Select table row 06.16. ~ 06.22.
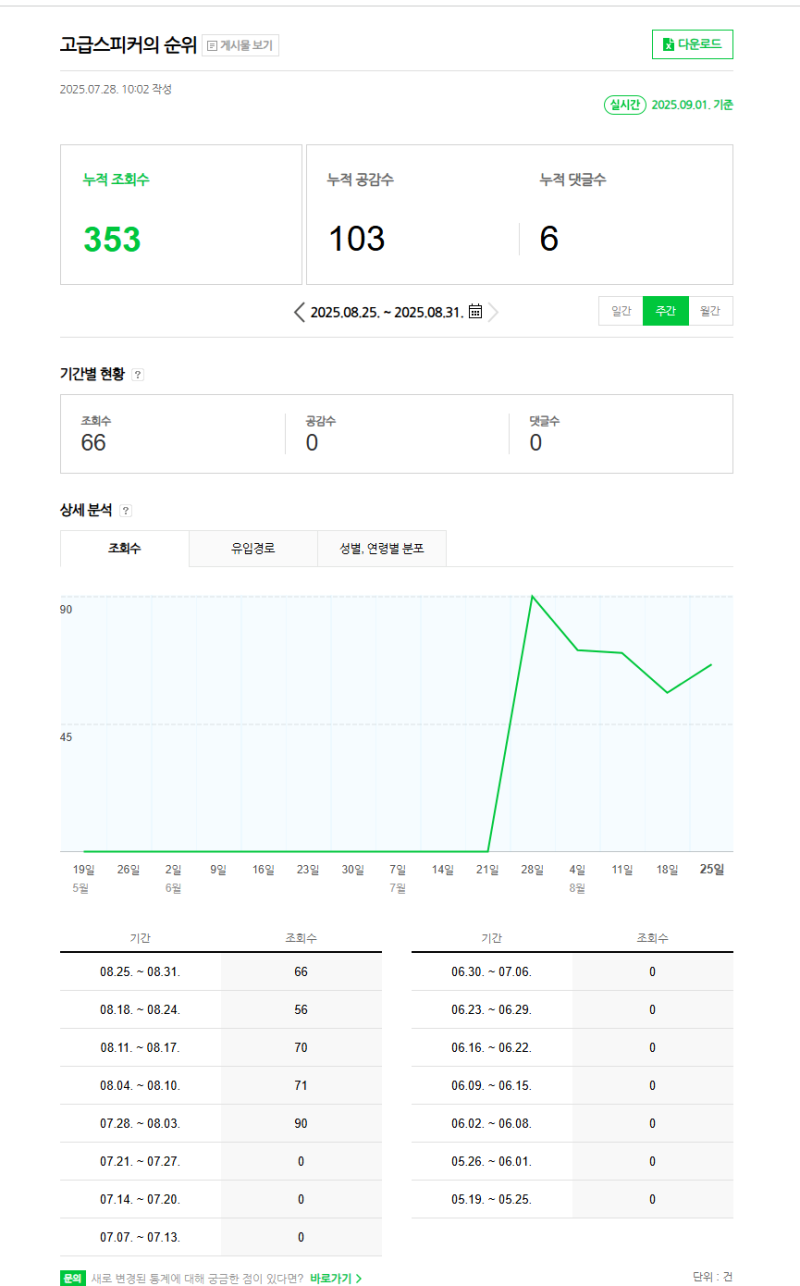Viewport: 800px width, 1286px height. pos(572,1048)
